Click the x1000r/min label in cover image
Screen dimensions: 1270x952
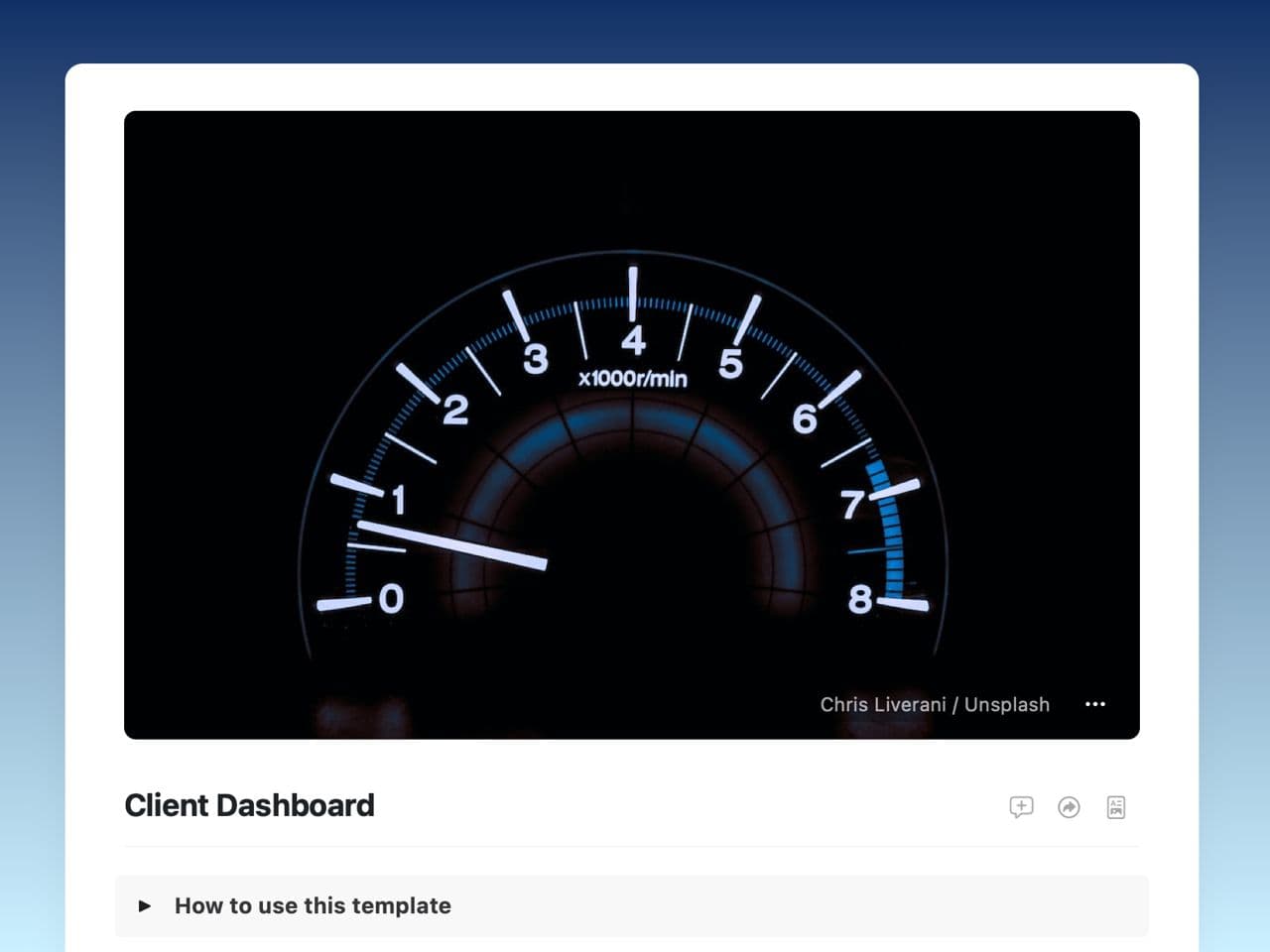pos(632,378)
